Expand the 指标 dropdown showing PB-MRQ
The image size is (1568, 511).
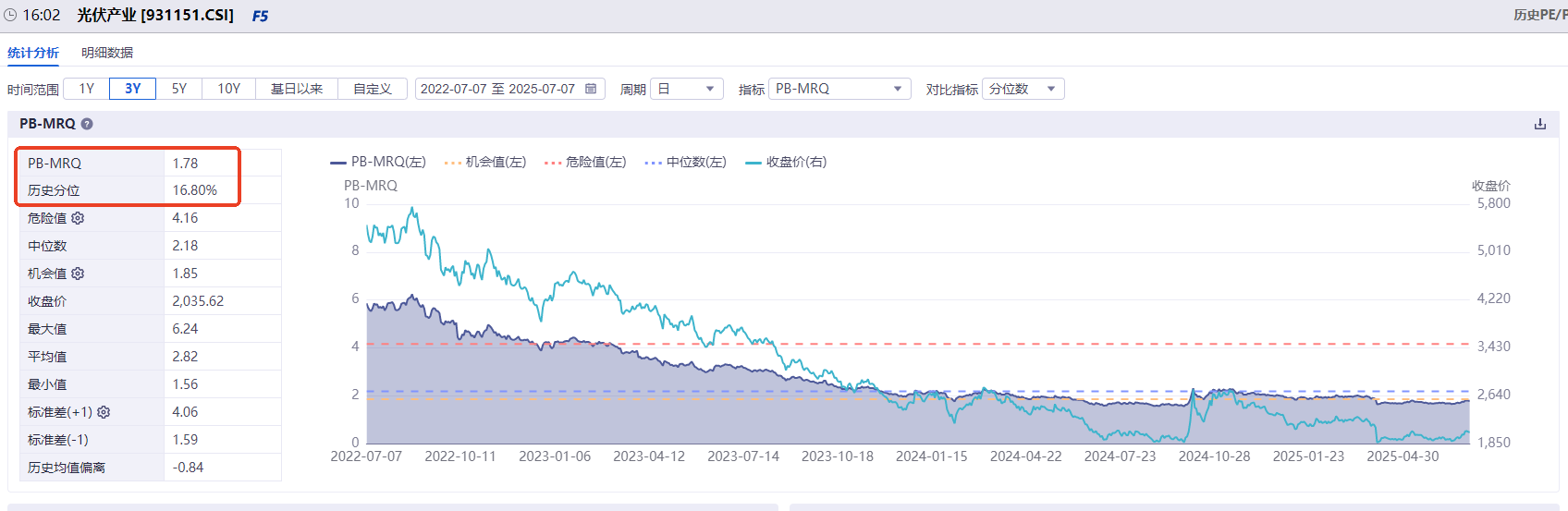(839, 89)
